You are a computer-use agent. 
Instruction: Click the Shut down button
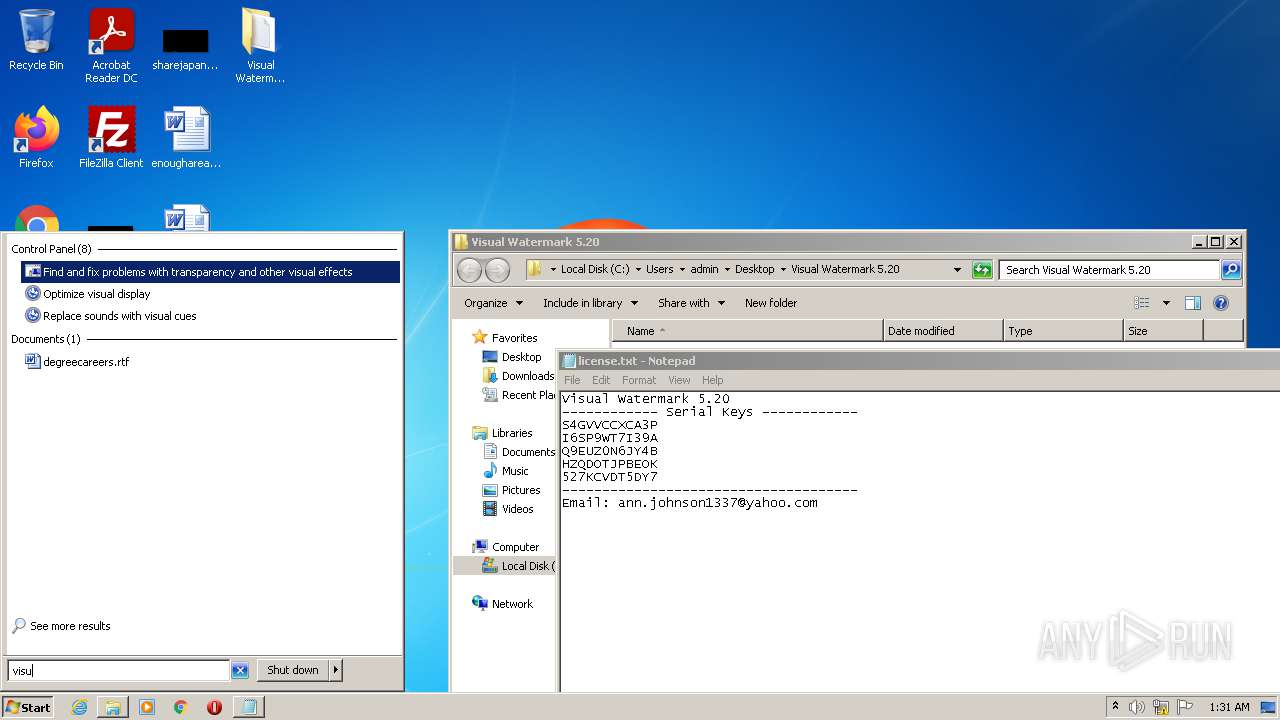[293, 670]
